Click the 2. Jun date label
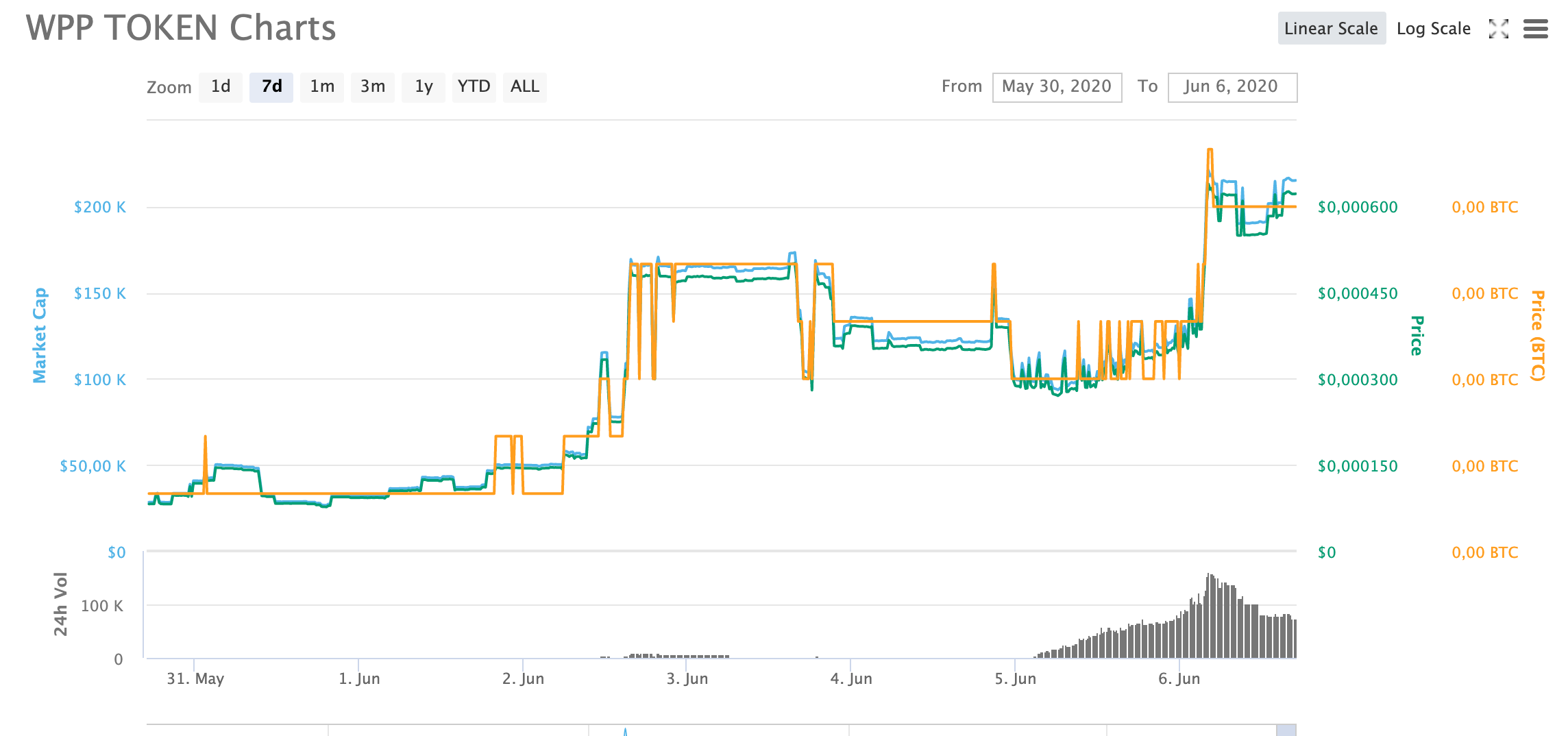 tap(523, 678)
